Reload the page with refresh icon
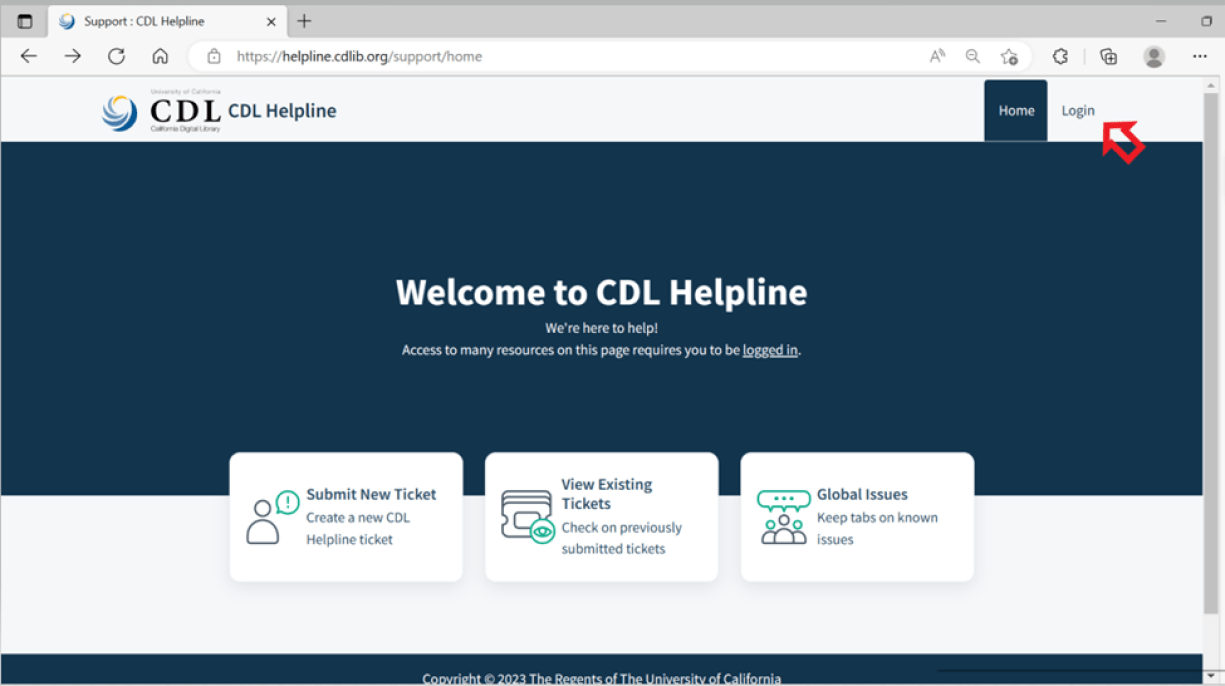This screenshot has width=1225, height=686. coord(116,56)
